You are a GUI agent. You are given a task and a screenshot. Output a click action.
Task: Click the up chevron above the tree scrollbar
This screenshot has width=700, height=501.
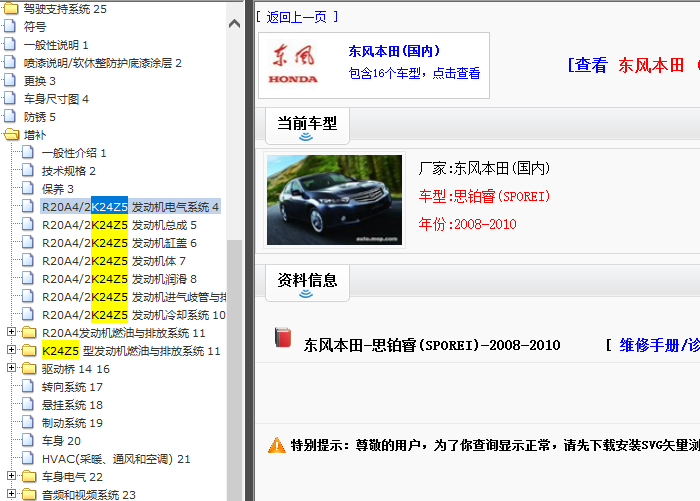234,24
